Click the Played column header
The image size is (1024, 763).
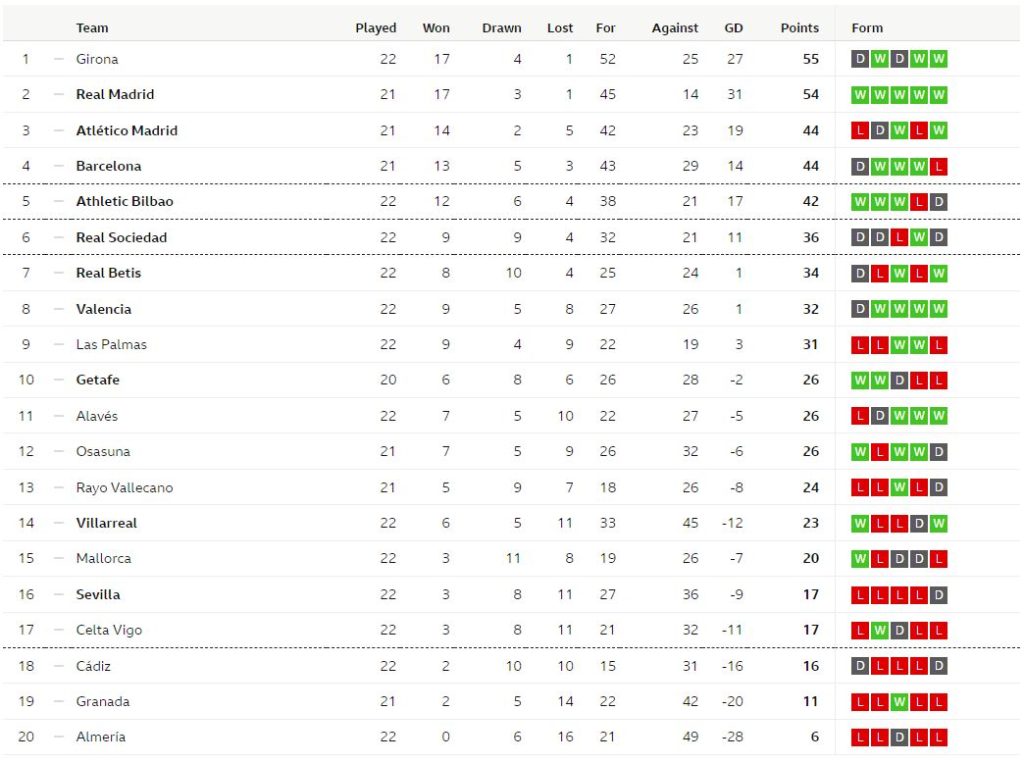tap(376, 28)
